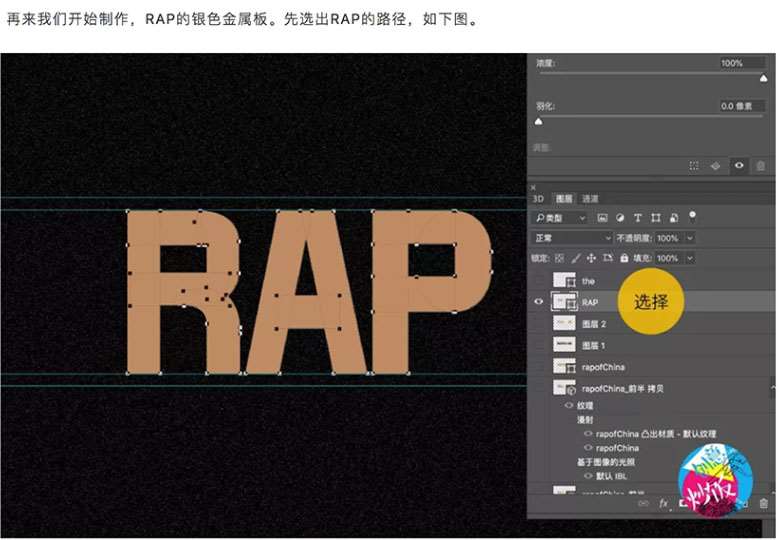Screen dimensions: 780x540
Task: Toggle 纹理 textures eye icon
Action: click(569, 405)
